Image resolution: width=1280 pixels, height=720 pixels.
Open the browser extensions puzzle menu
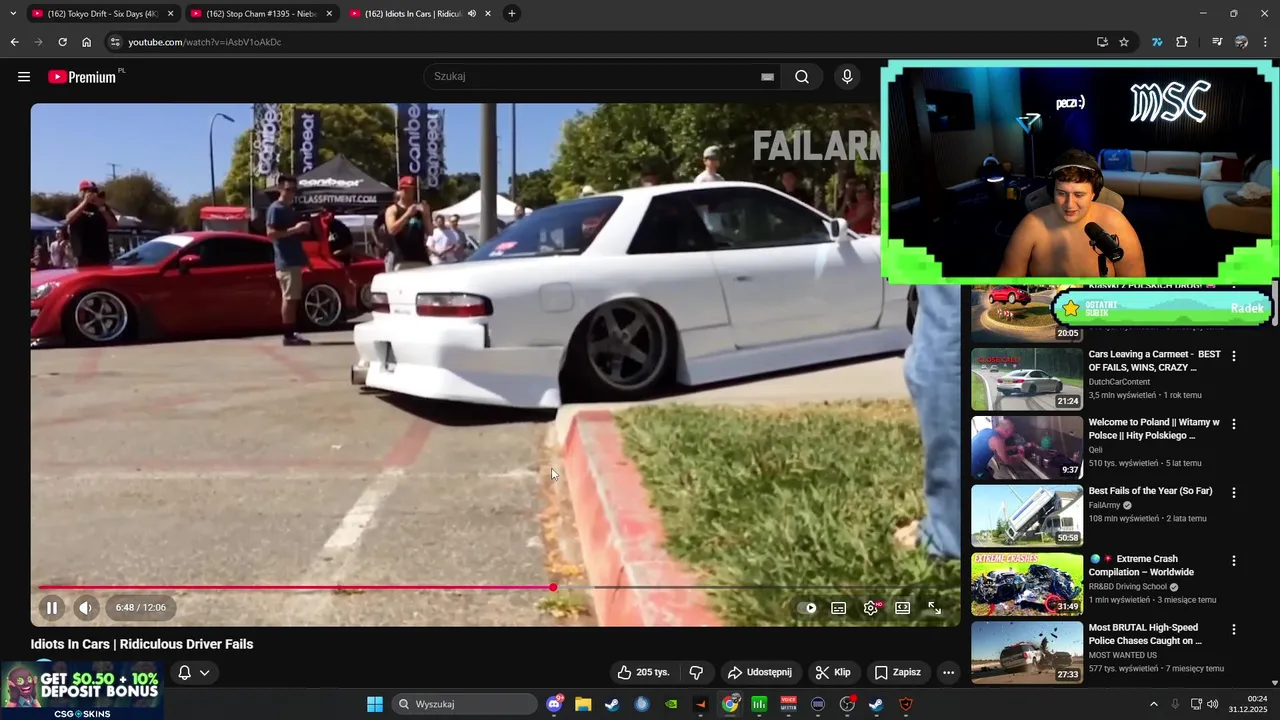(x=1182, y=42)
